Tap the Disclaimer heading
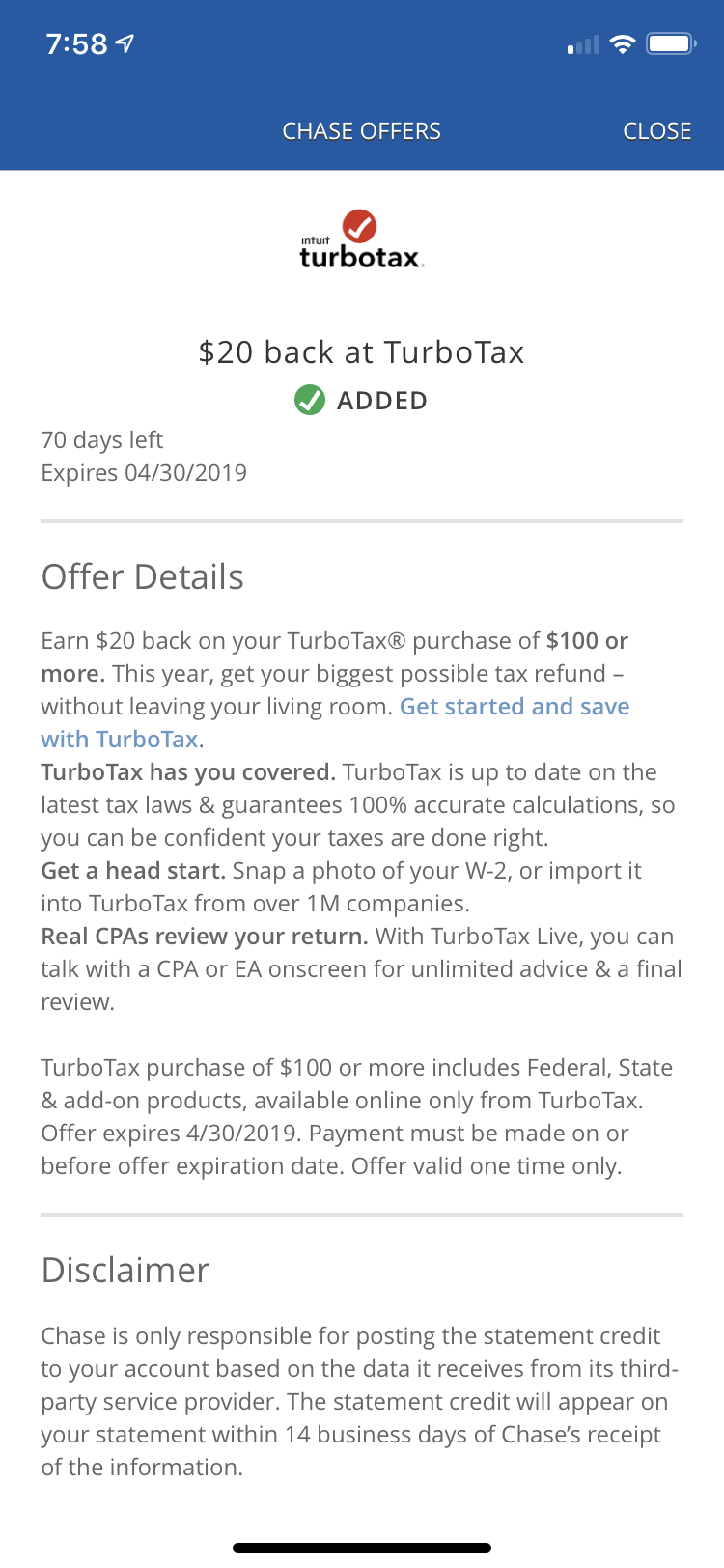The width and height of the screenshot is (724, 1568). tap(125, 1271)
